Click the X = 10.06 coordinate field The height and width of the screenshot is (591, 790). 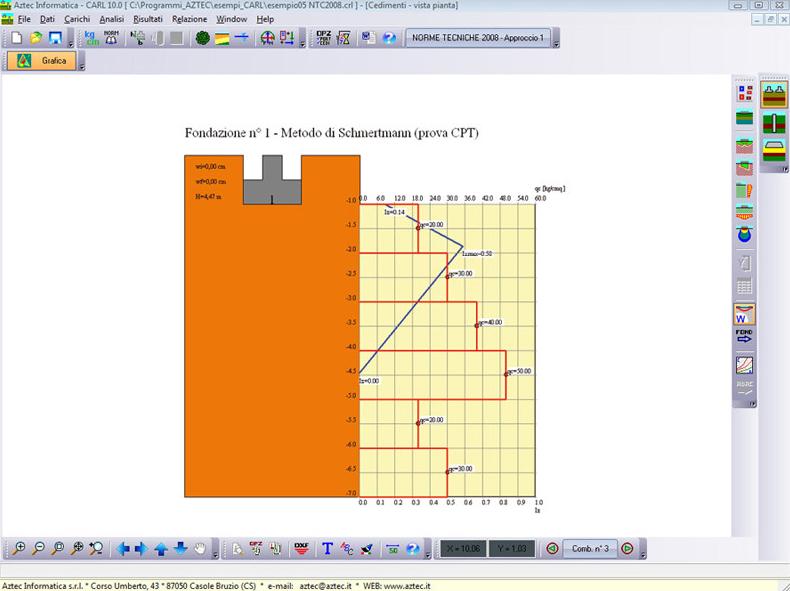tap(461, 548)
